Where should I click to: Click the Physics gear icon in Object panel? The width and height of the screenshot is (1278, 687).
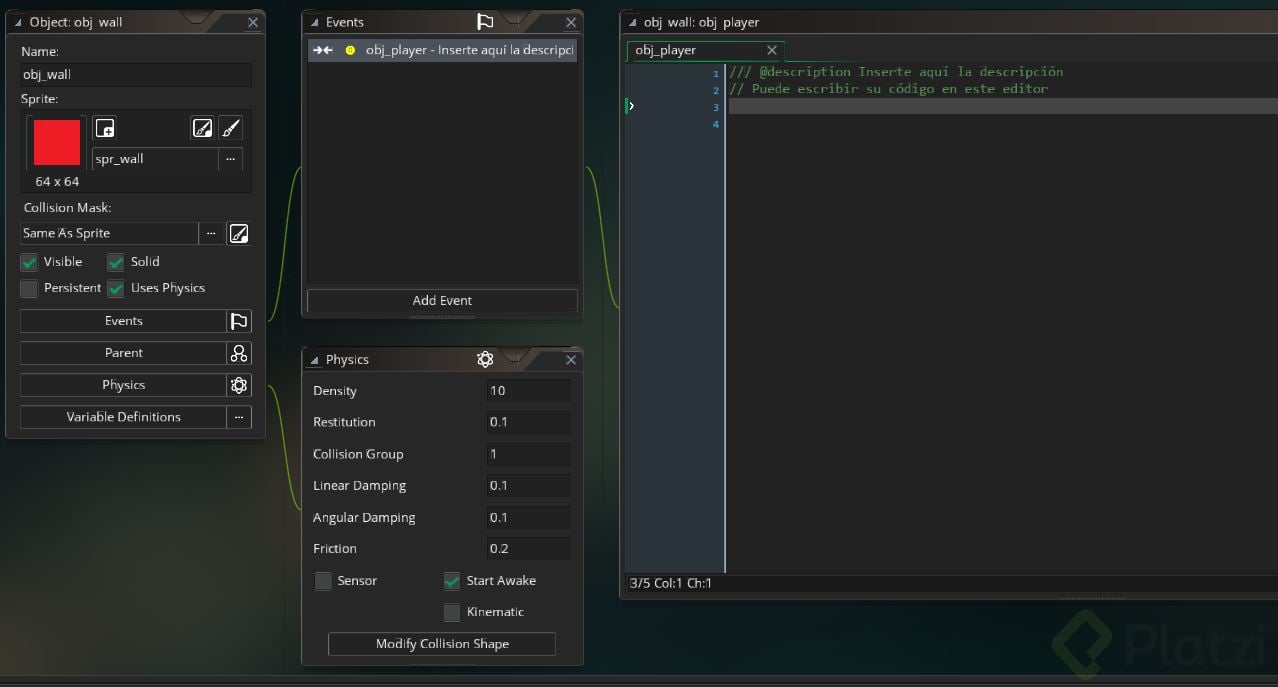pos(238,385)
